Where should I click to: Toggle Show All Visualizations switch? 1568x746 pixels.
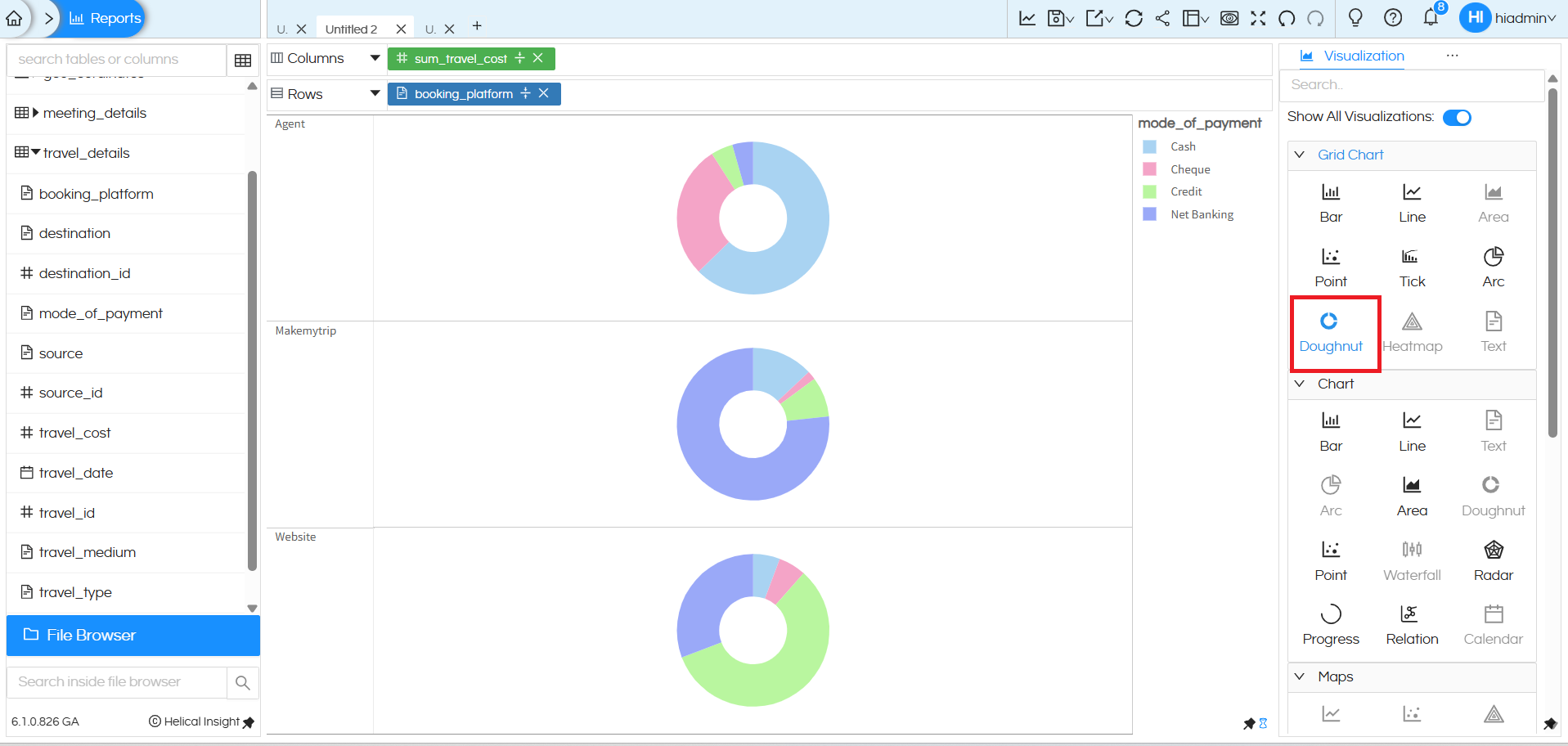(1457, 117)
